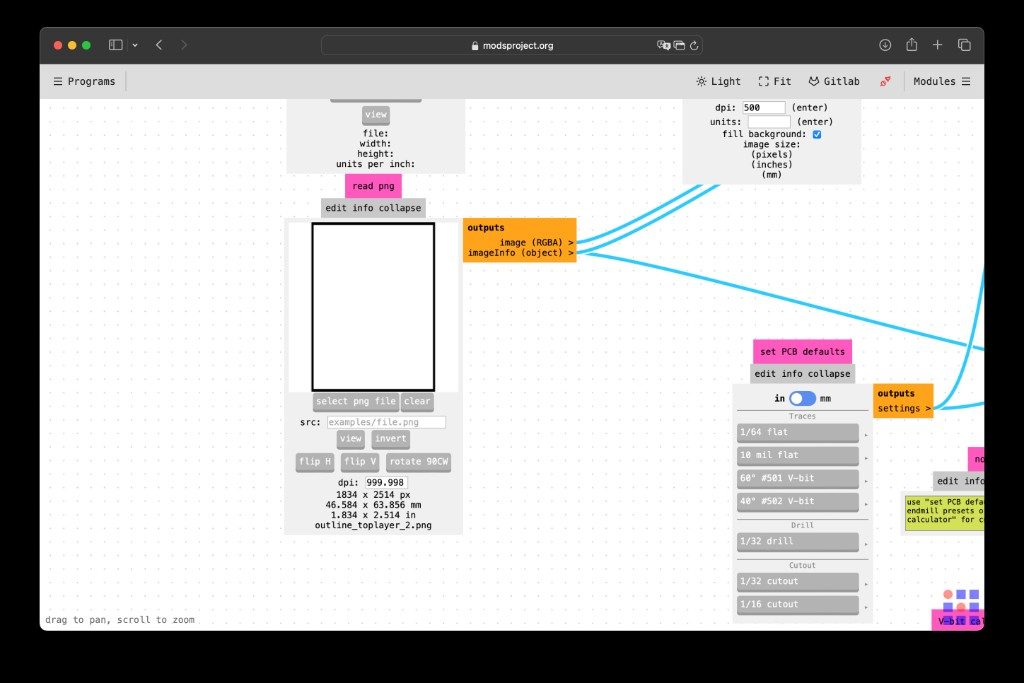
Task: Reload the page with refresh icon
Action: (694, 46)
